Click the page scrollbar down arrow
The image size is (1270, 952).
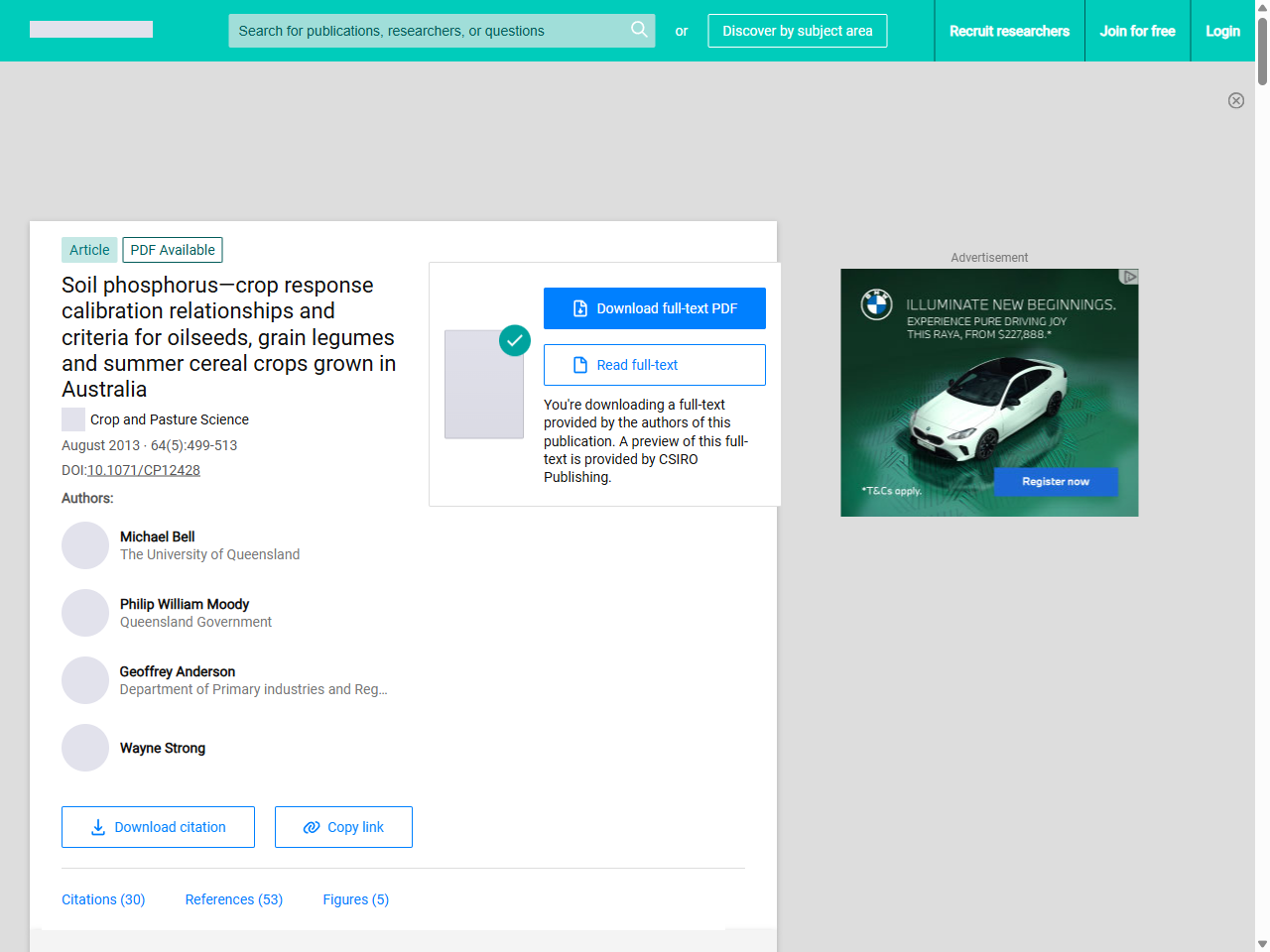tap(1262, 944)
